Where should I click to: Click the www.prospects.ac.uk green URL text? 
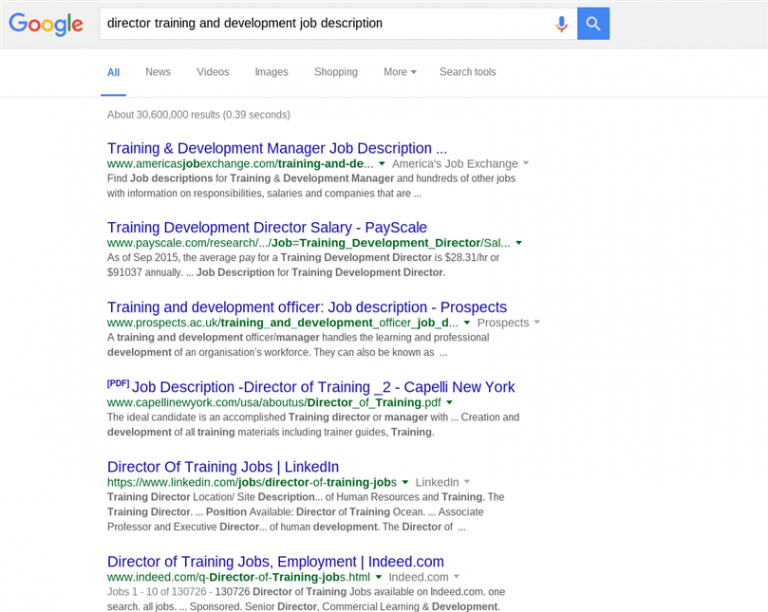pos(283,323)
